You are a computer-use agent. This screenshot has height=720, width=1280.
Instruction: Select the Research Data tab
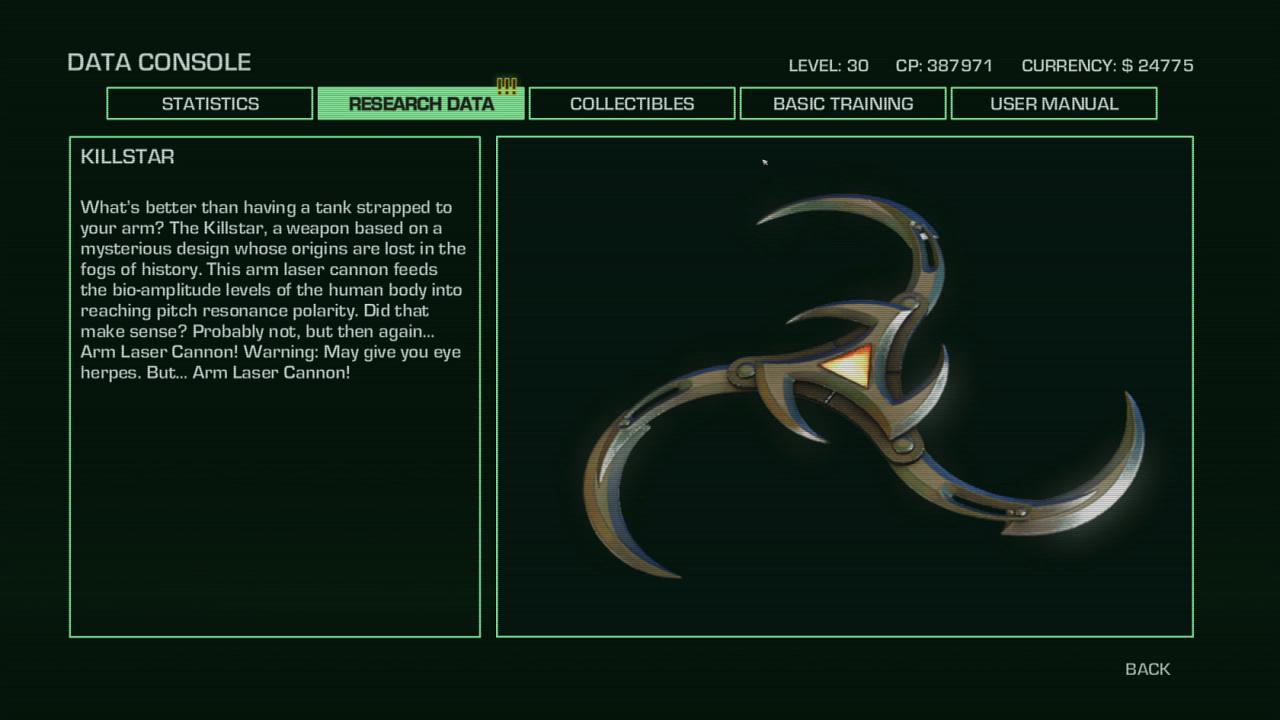click(421, 104)
